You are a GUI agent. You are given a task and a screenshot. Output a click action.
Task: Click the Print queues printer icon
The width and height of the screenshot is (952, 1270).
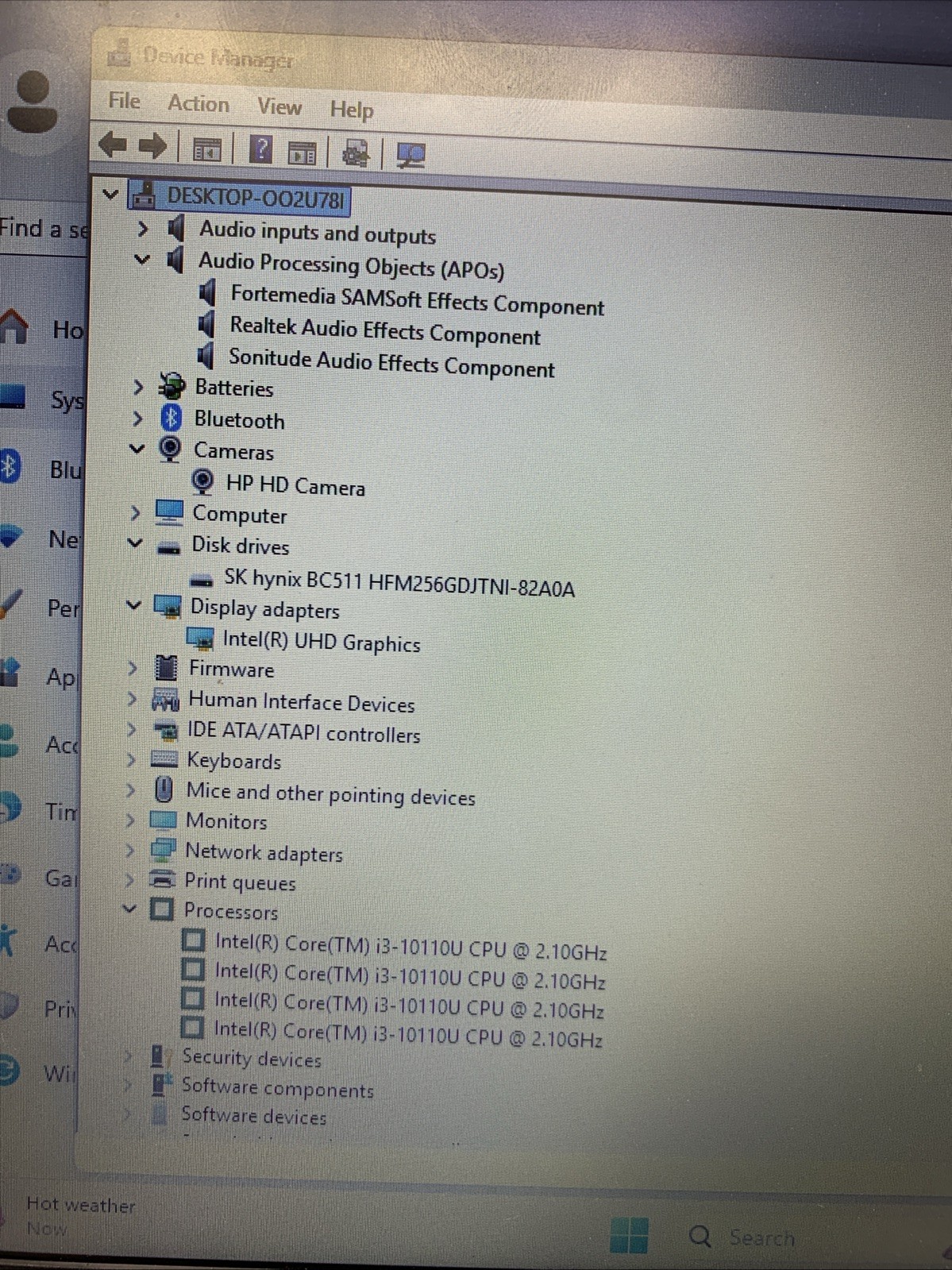(x=162, y=880)
